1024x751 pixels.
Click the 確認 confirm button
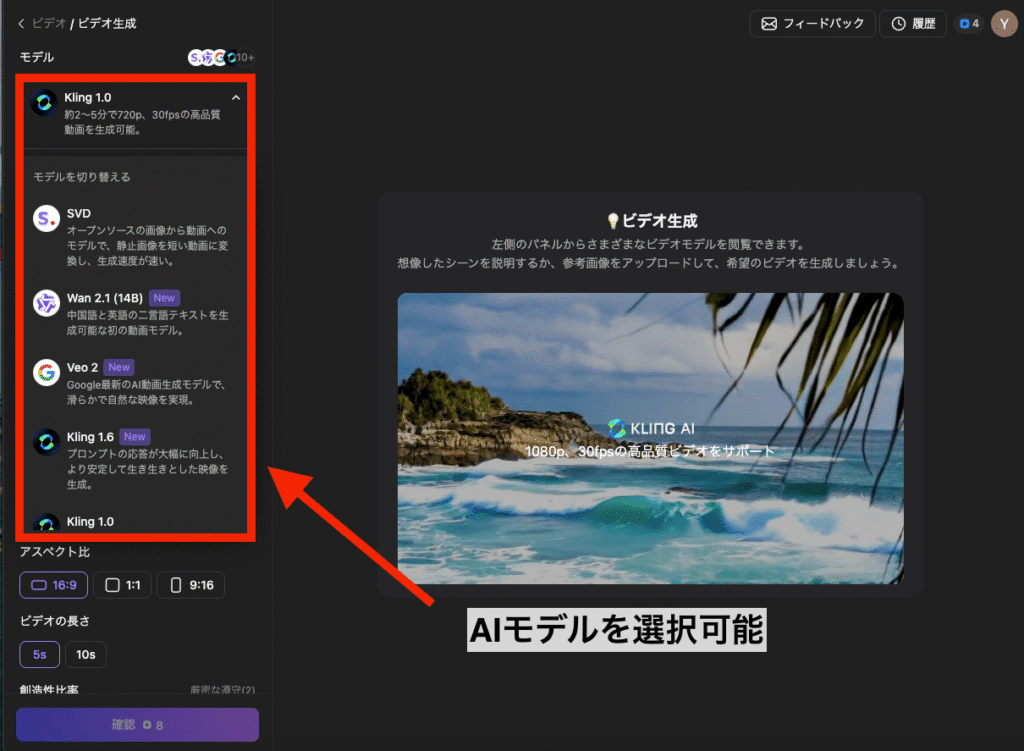(137, 725)
